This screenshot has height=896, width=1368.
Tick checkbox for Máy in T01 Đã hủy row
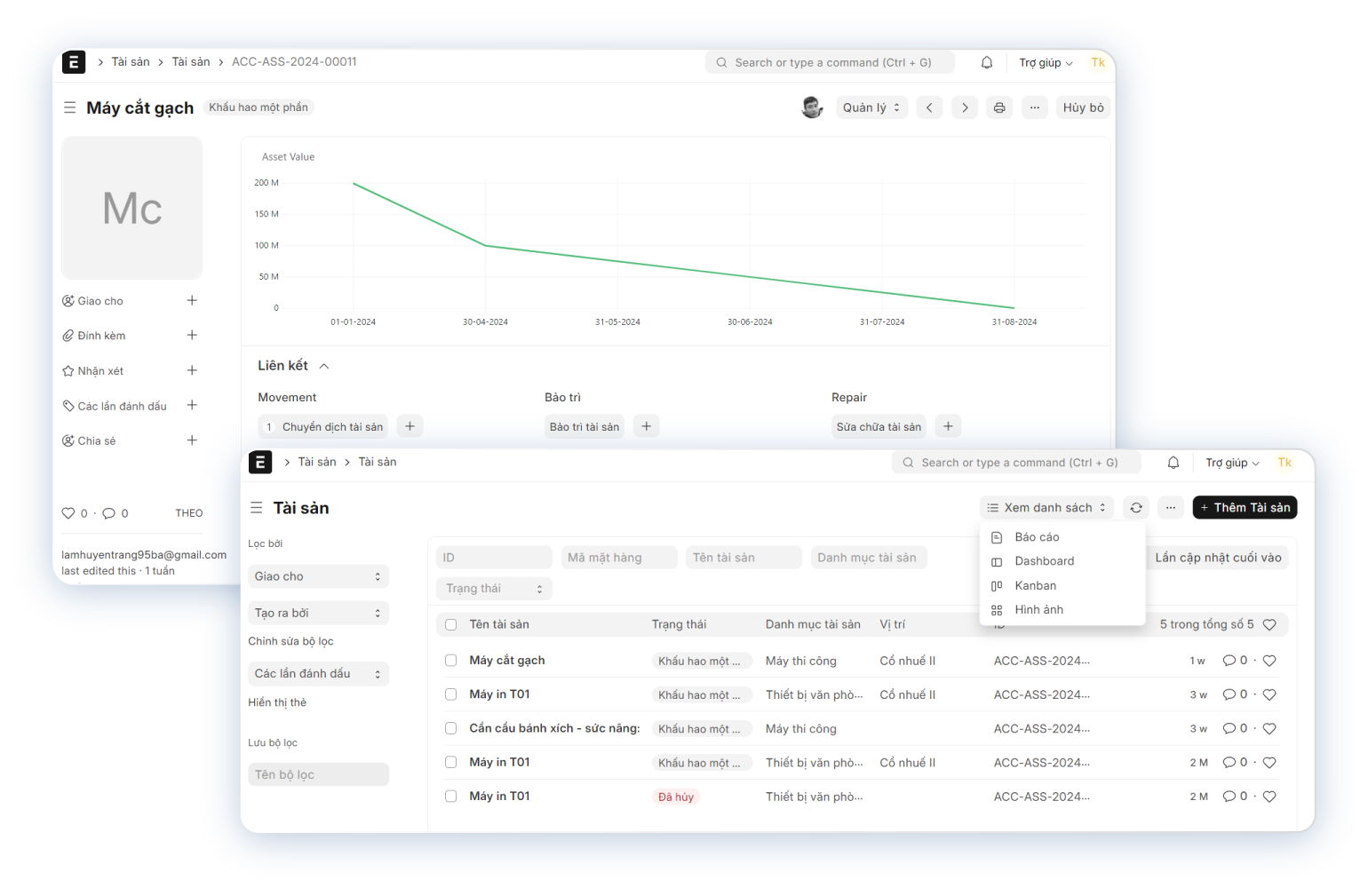451,797
